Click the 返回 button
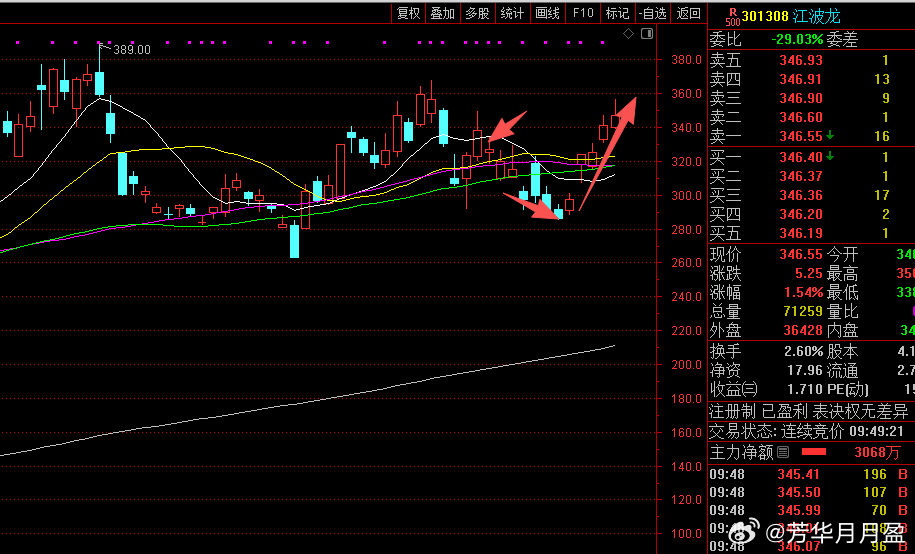The image size is (915, 554). click(x=689, y=13)
